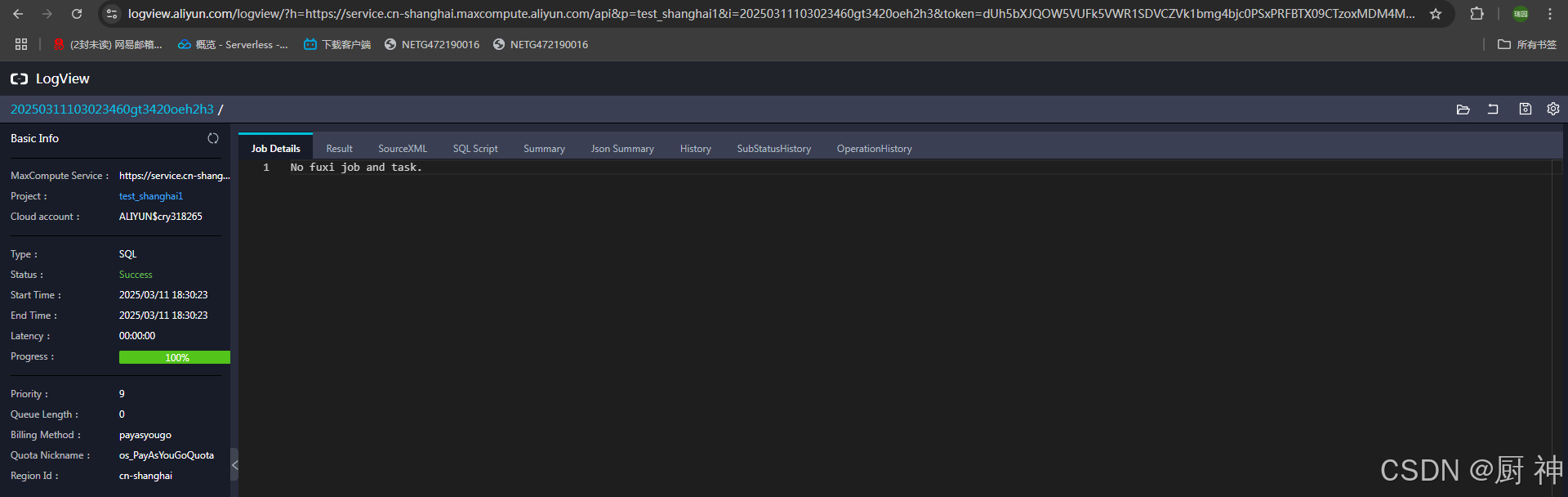
Task: Click the payasyougo billing method value
Action: (145, 435)
